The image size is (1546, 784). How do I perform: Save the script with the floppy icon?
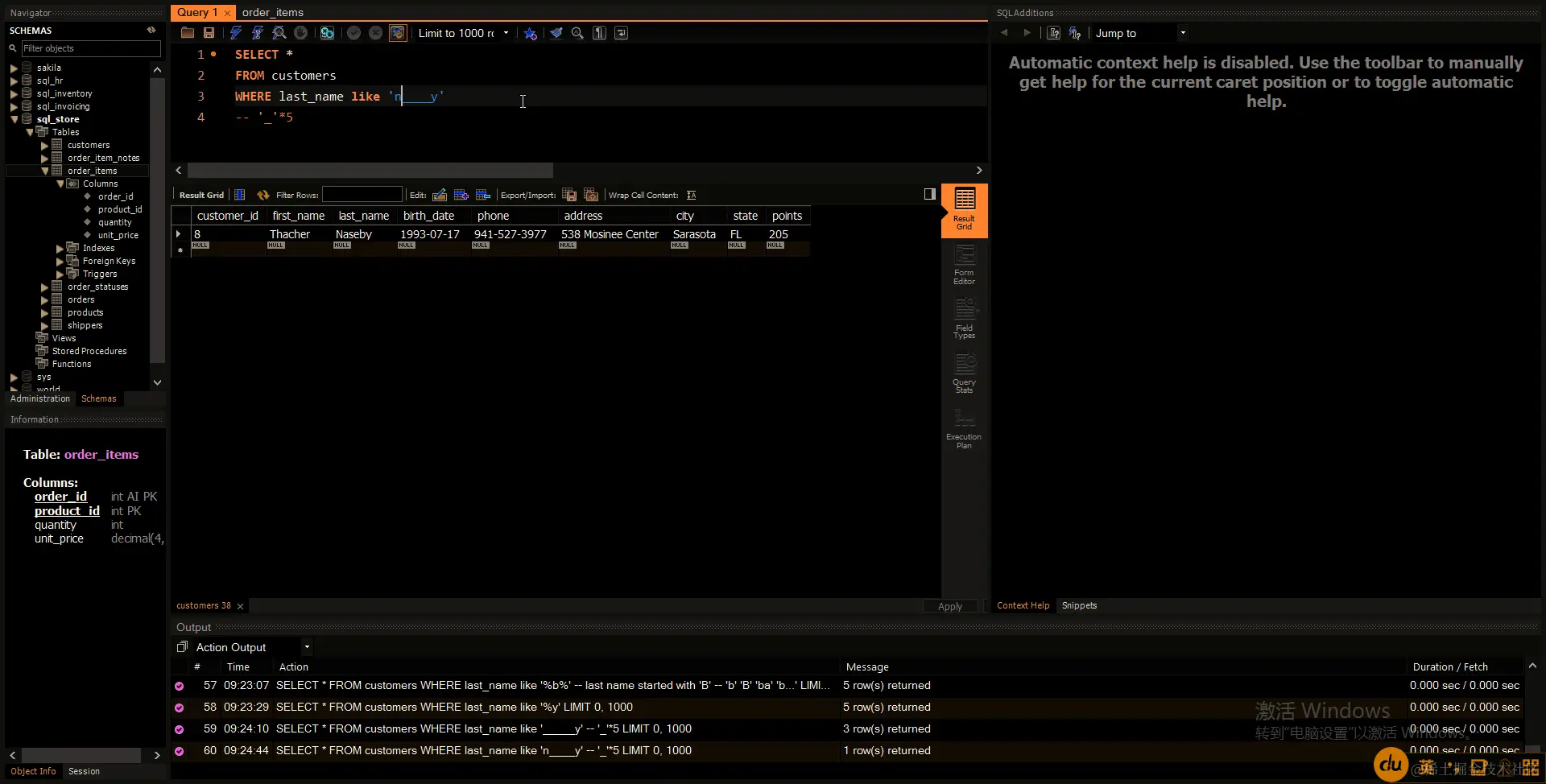[x=209, y=33]
